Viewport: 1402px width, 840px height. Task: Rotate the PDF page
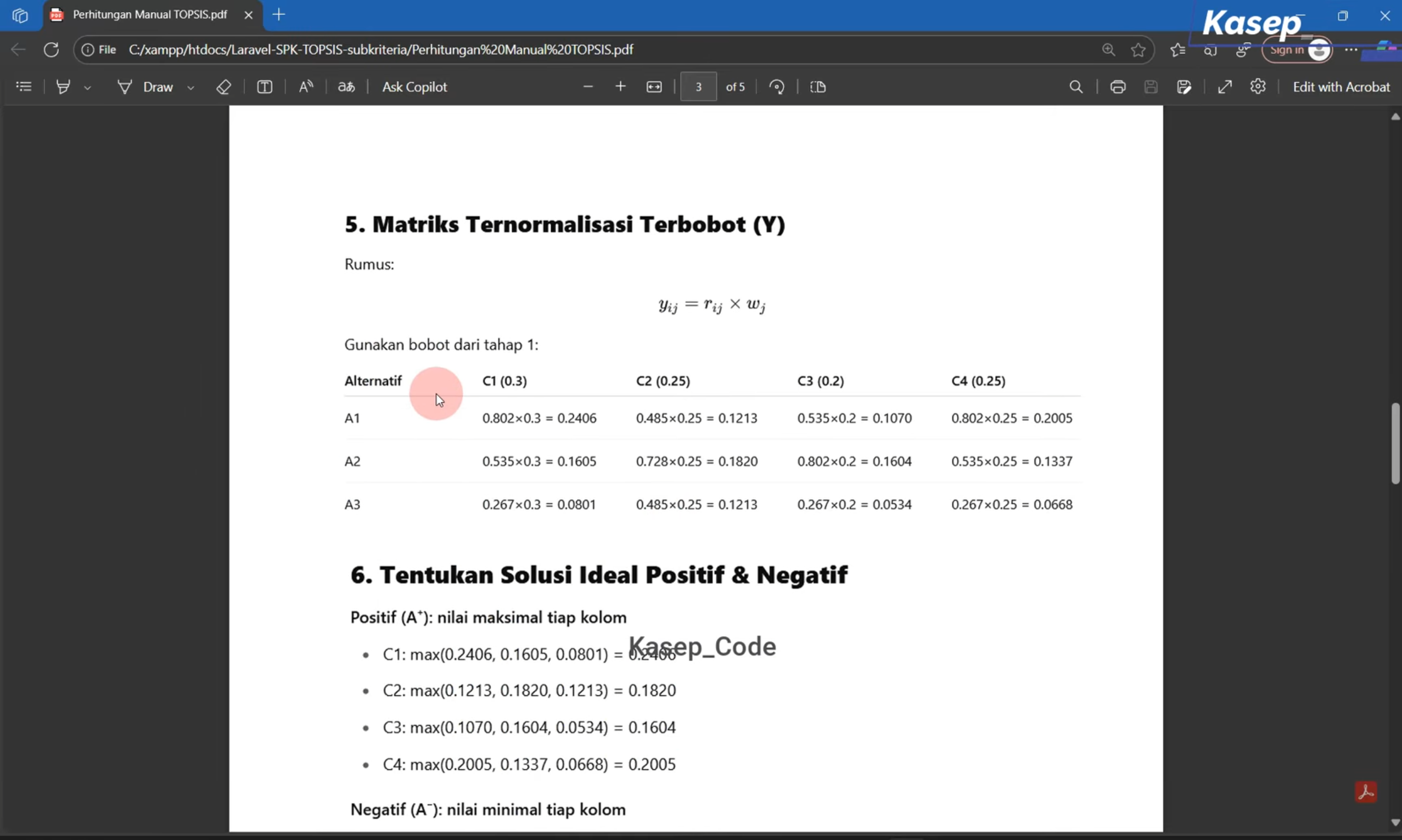777,87
